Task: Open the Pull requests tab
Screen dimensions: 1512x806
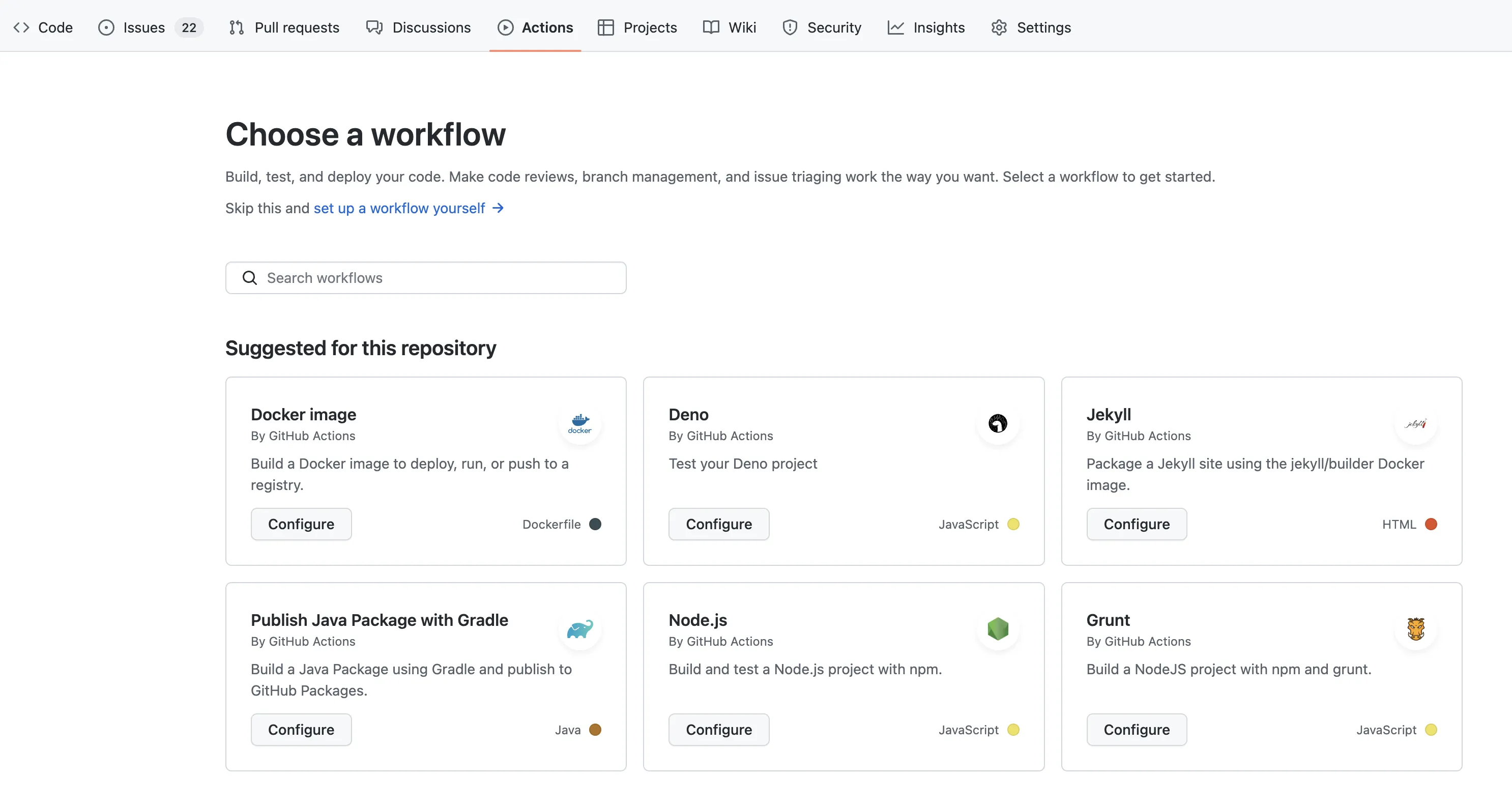Action: [x=284, y=27]
